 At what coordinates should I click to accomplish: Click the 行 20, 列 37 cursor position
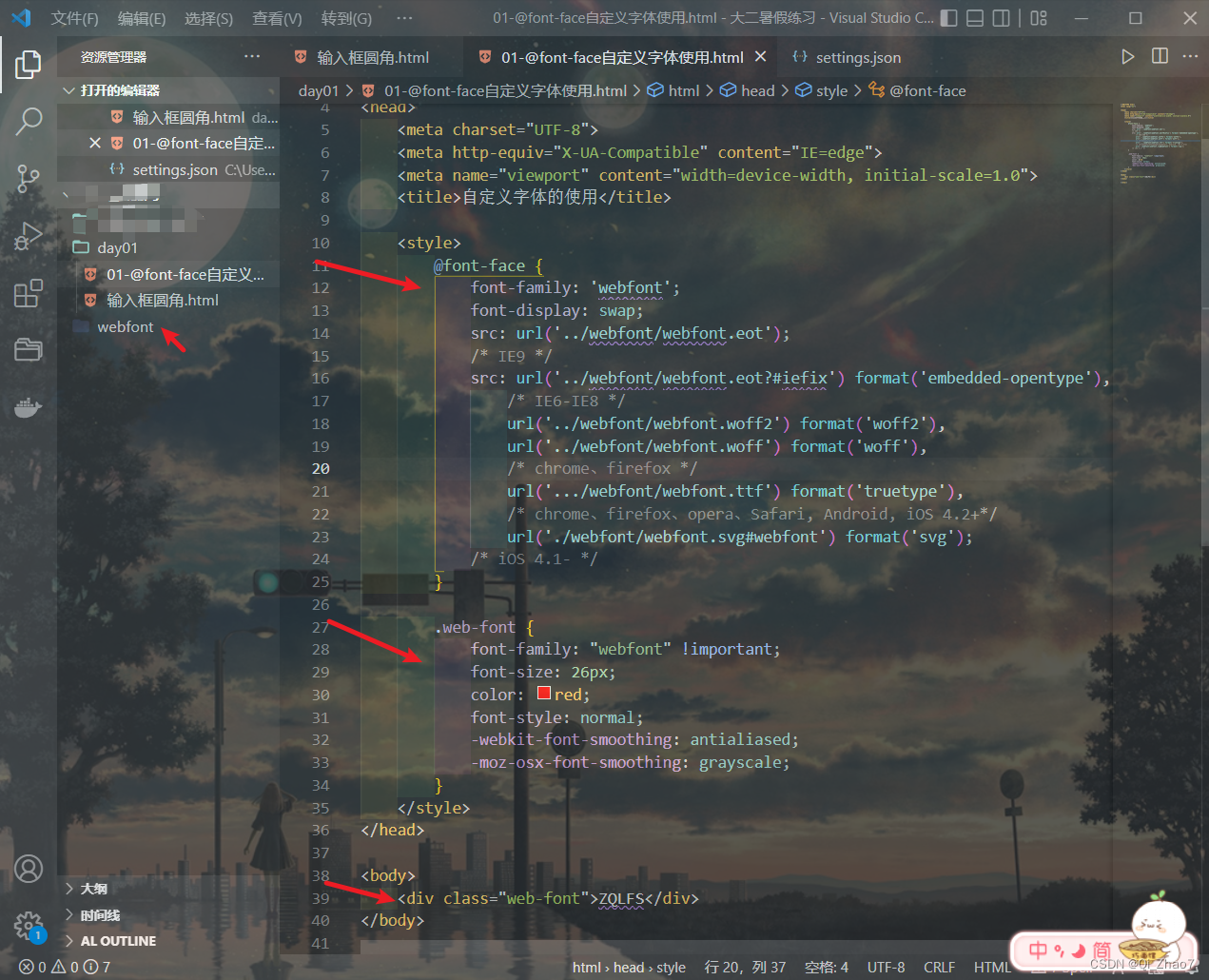pyautogui.click(x=745, y=967)
